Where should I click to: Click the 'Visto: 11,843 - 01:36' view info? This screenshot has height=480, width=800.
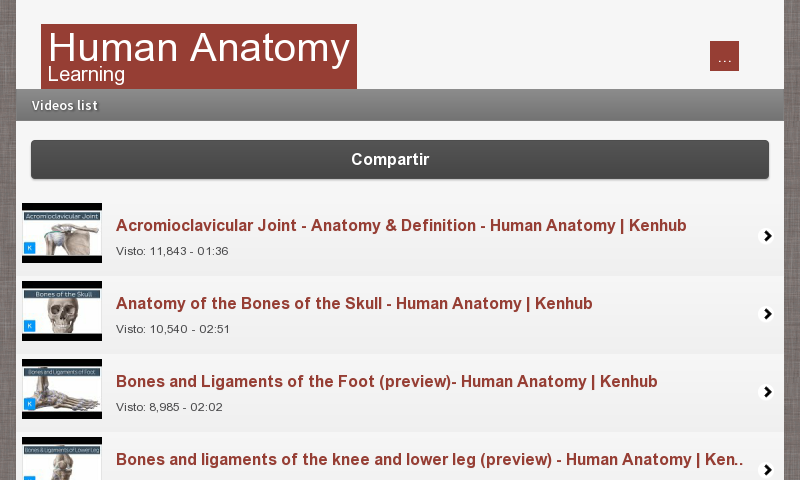(172, 251)
